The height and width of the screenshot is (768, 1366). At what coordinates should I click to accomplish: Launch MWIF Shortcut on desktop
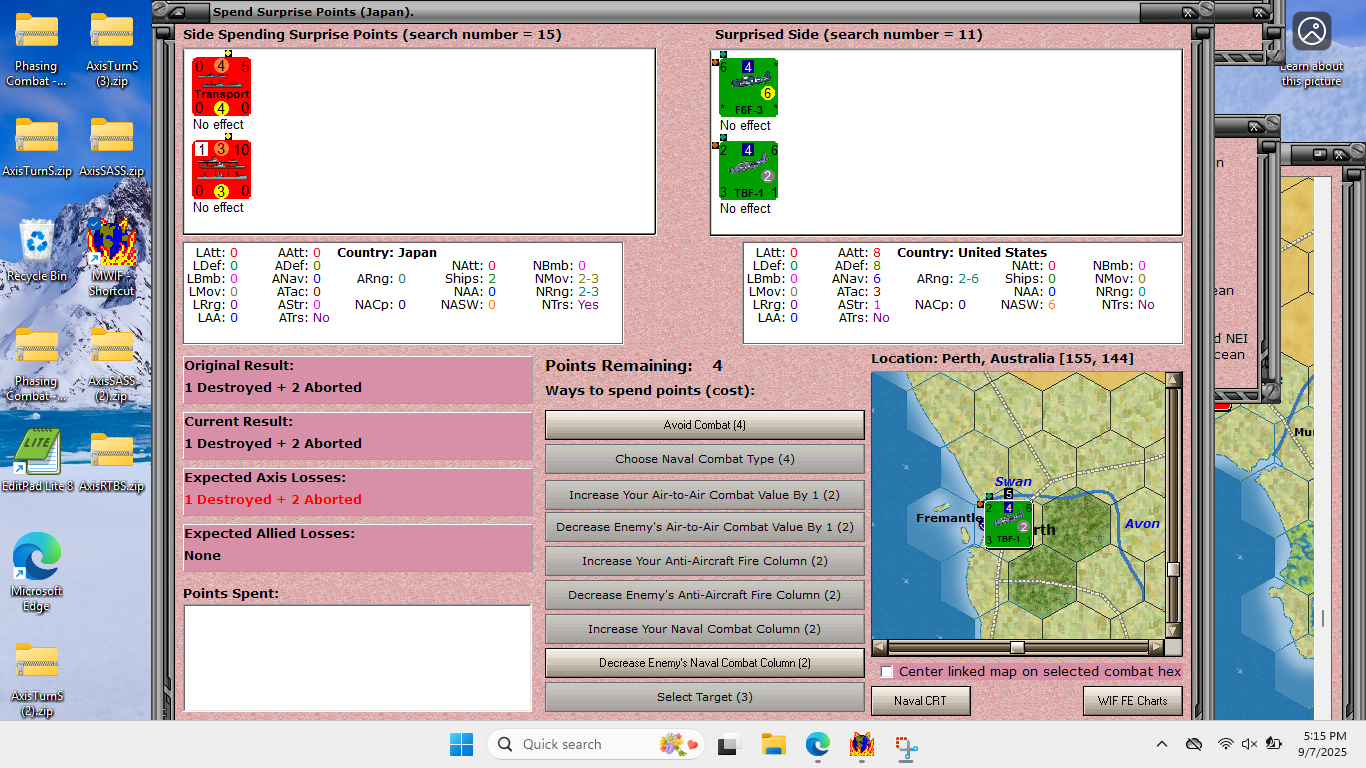point(112,257)
